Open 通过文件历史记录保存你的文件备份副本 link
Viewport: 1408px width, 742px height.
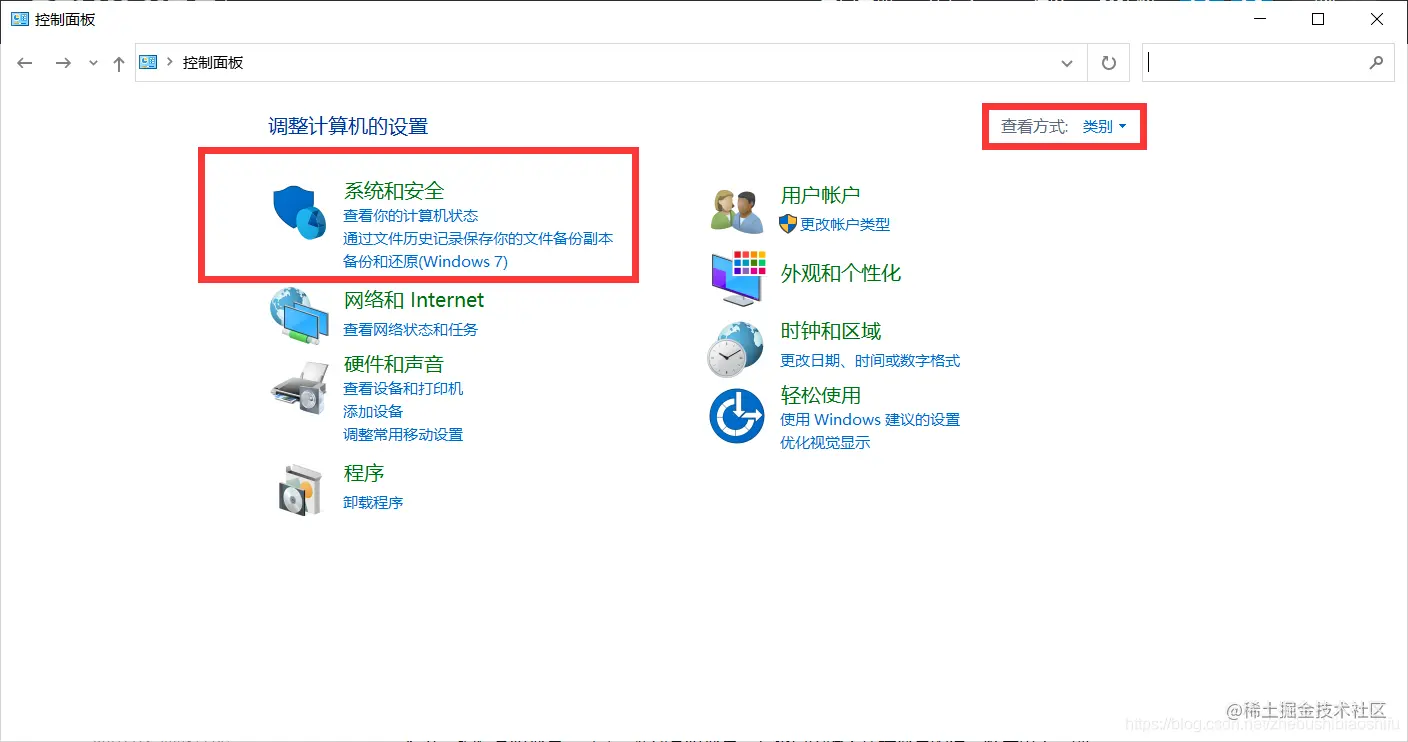[x=478, y=238]
